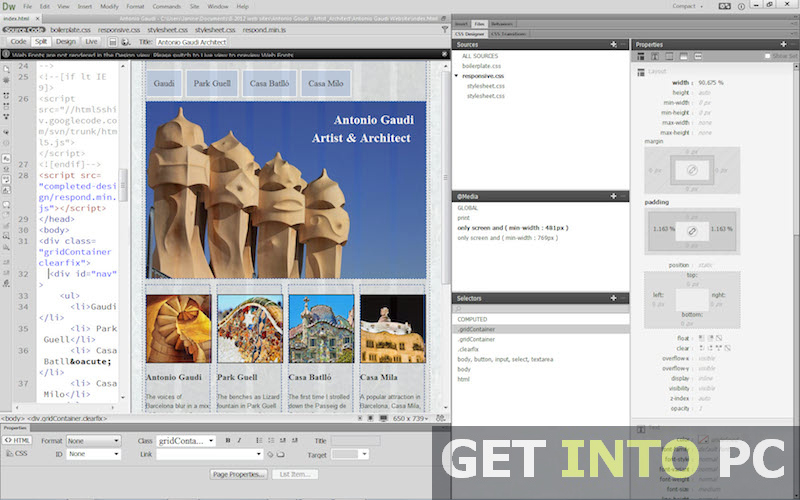Image resolution: width=800 pixels, height=500 pixels.
Task: Click the file management icon beside Live
Action: [113, 42]
